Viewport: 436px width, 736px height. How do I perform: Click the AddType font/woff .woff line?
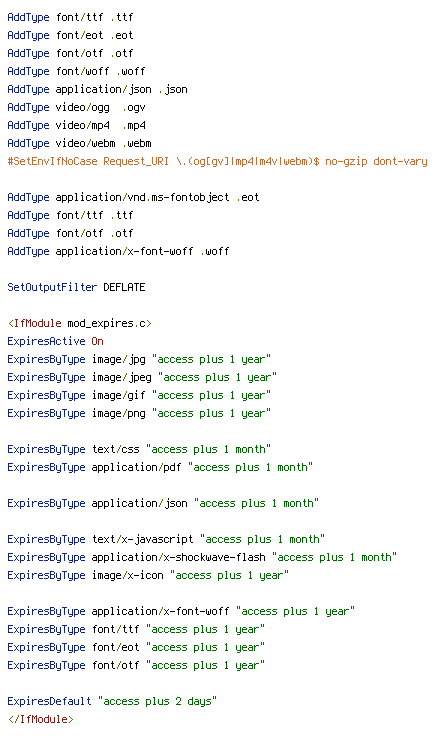point(76,71)
